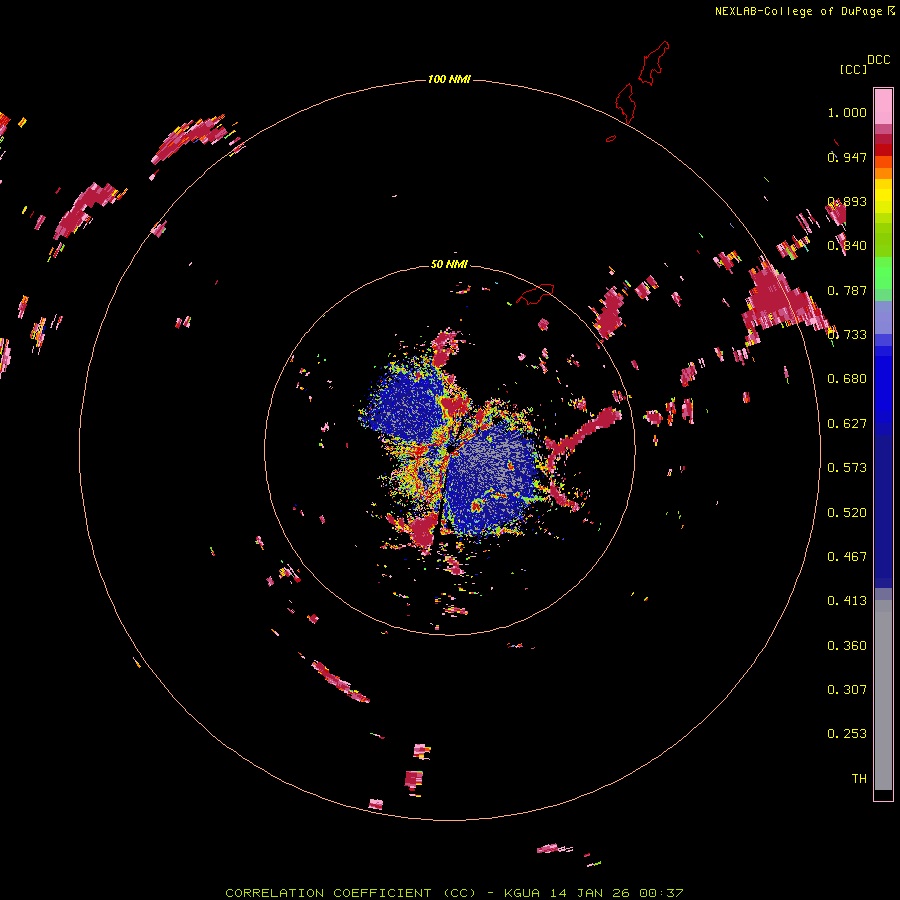Click the 0.787 color scale value

(847, 290)
